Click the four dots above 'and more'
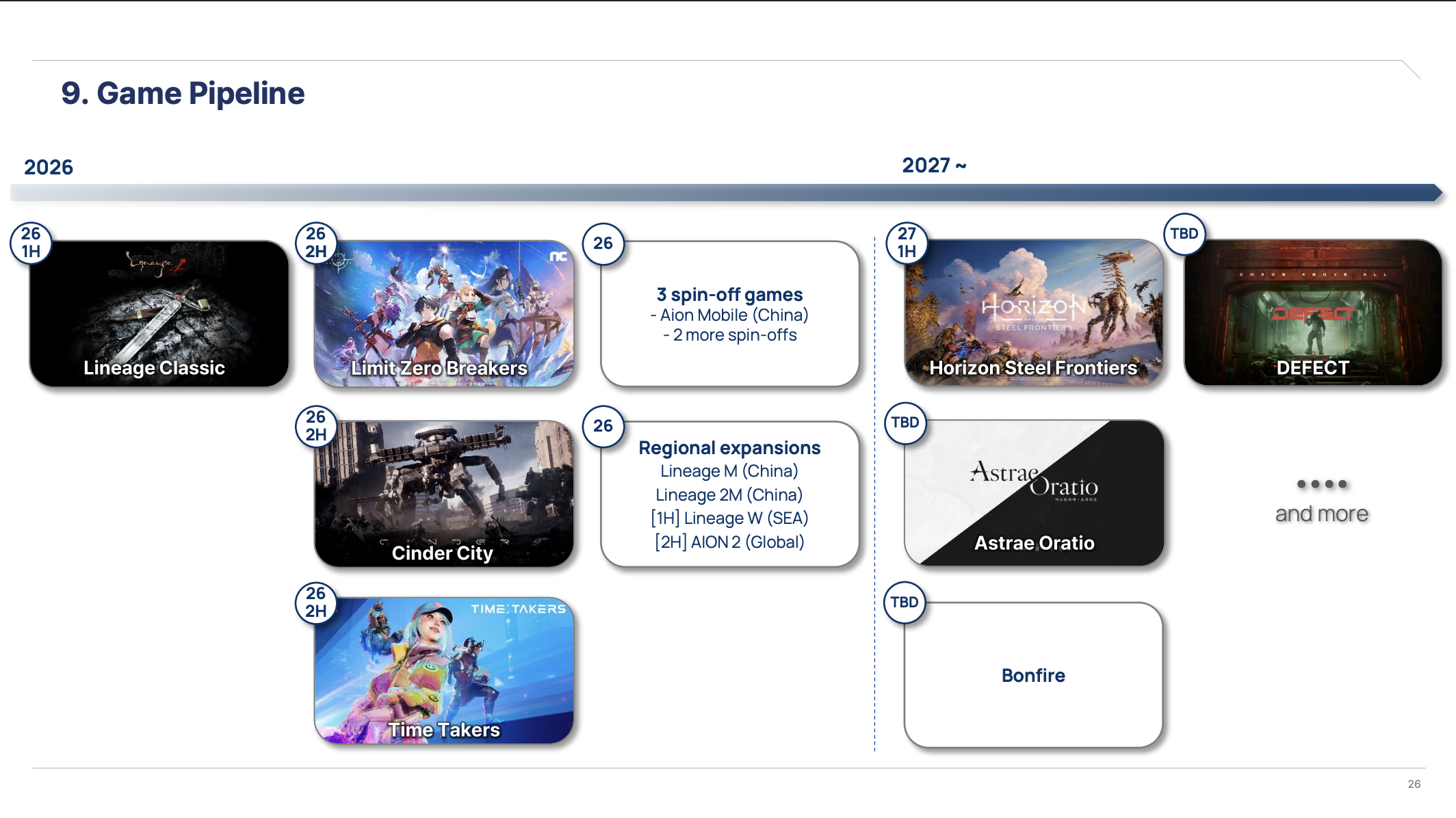This screenshot has height=818, width=1456. 1322,484
